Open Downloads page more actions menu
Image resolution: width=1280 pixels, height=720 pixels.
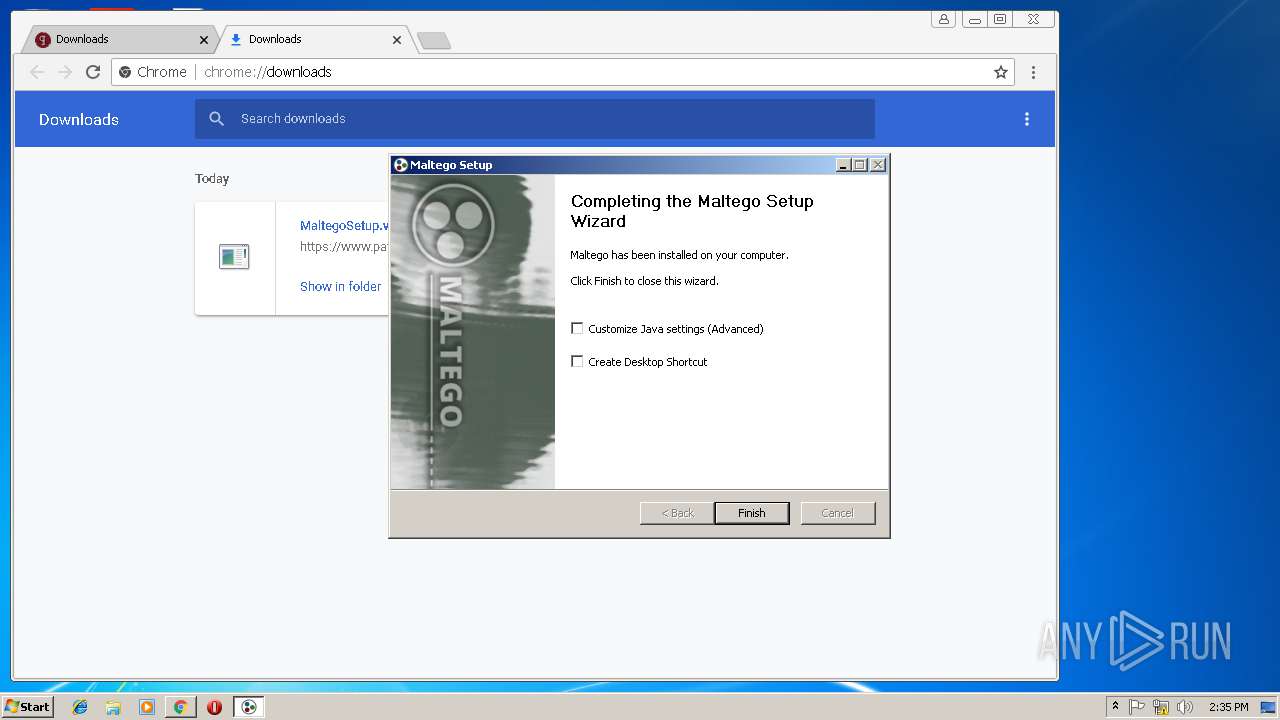click(1026, 119)
